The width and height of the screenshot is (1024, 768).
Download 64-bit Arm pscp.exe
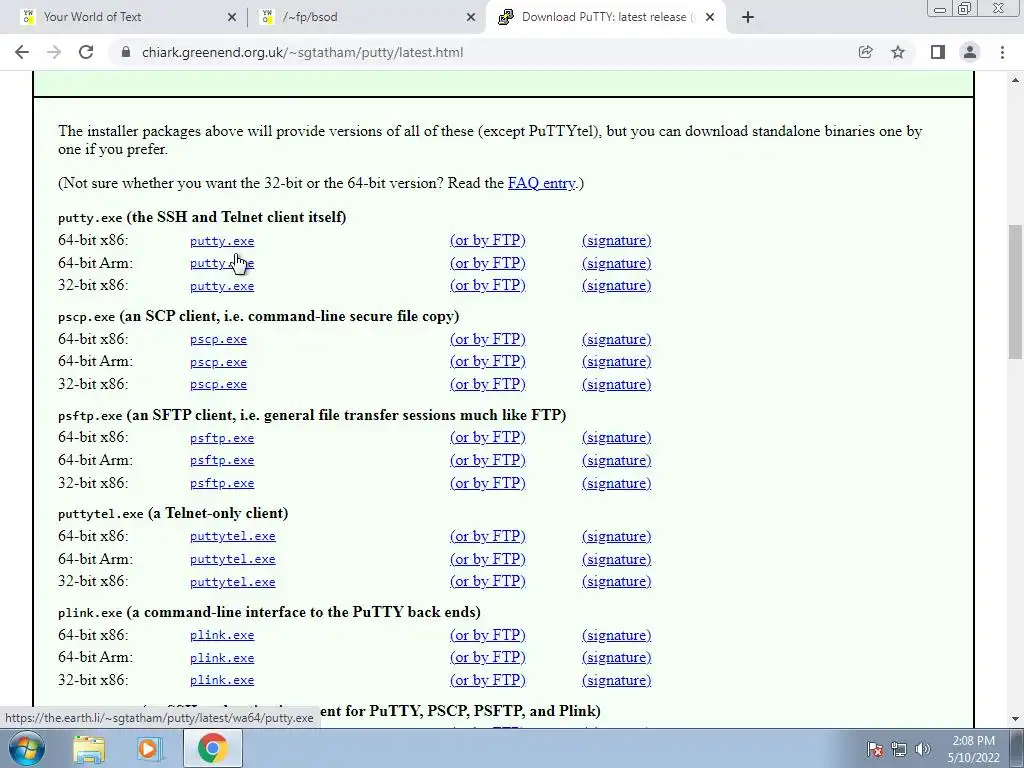[x=218, y=362]
